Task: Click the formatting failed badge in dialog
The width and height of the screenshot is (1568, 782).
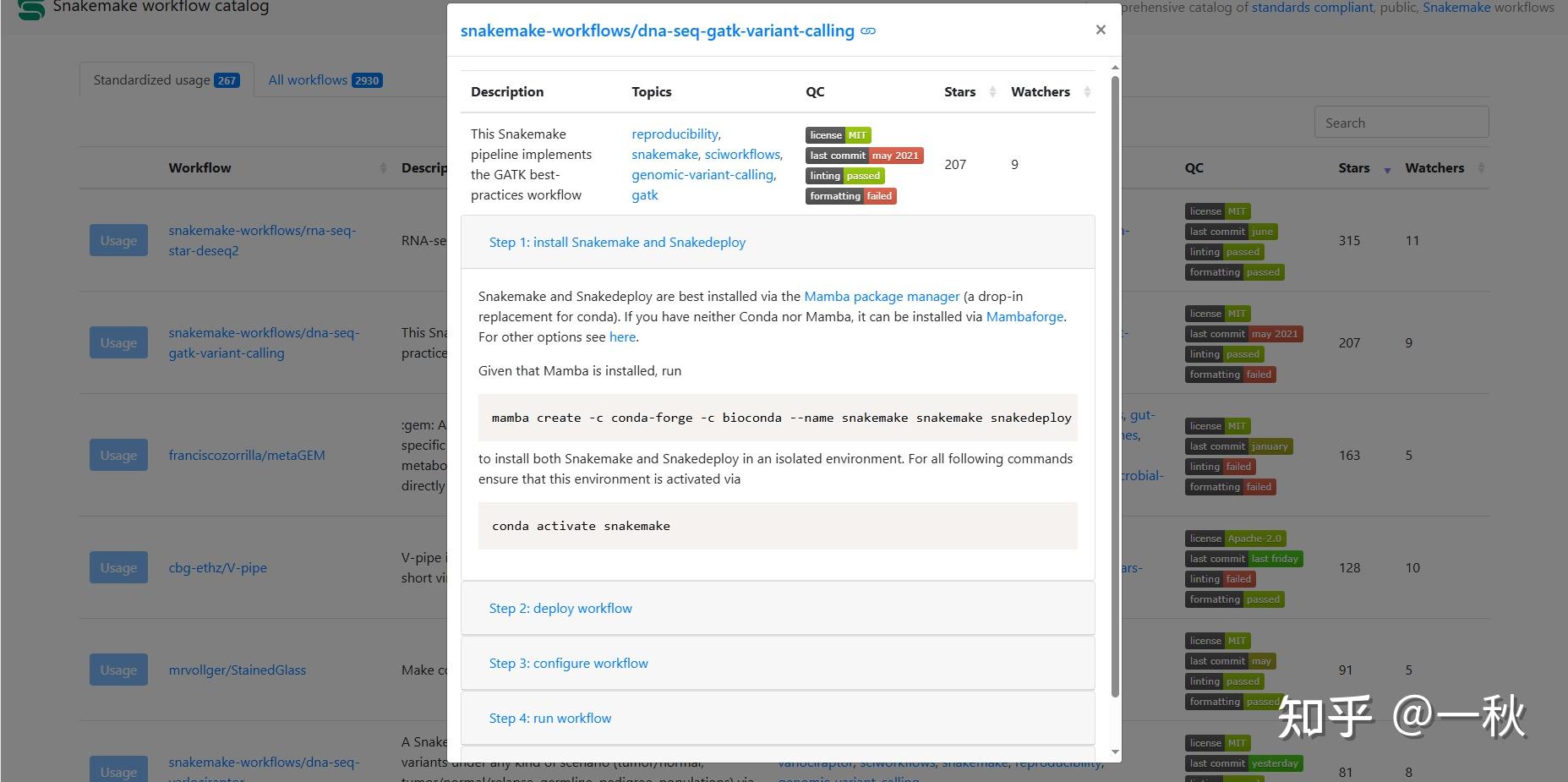Action: coord(851,196)
